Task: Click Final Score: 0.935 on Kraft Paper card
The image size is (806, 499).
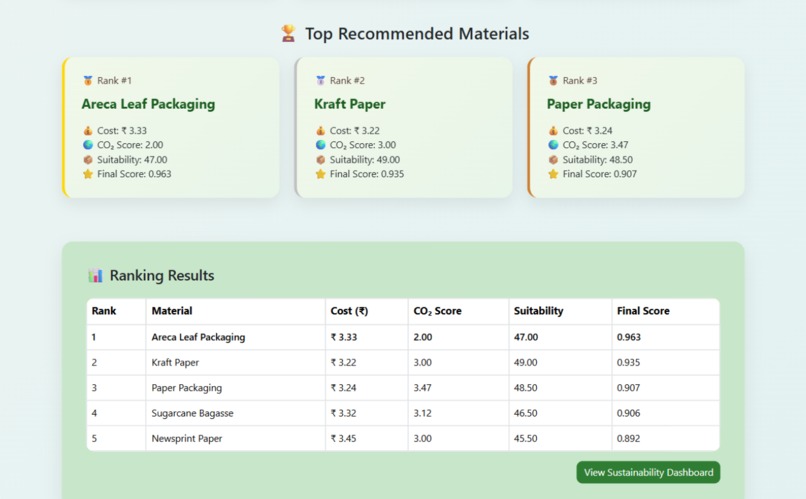Action: [x=367, y=174]
